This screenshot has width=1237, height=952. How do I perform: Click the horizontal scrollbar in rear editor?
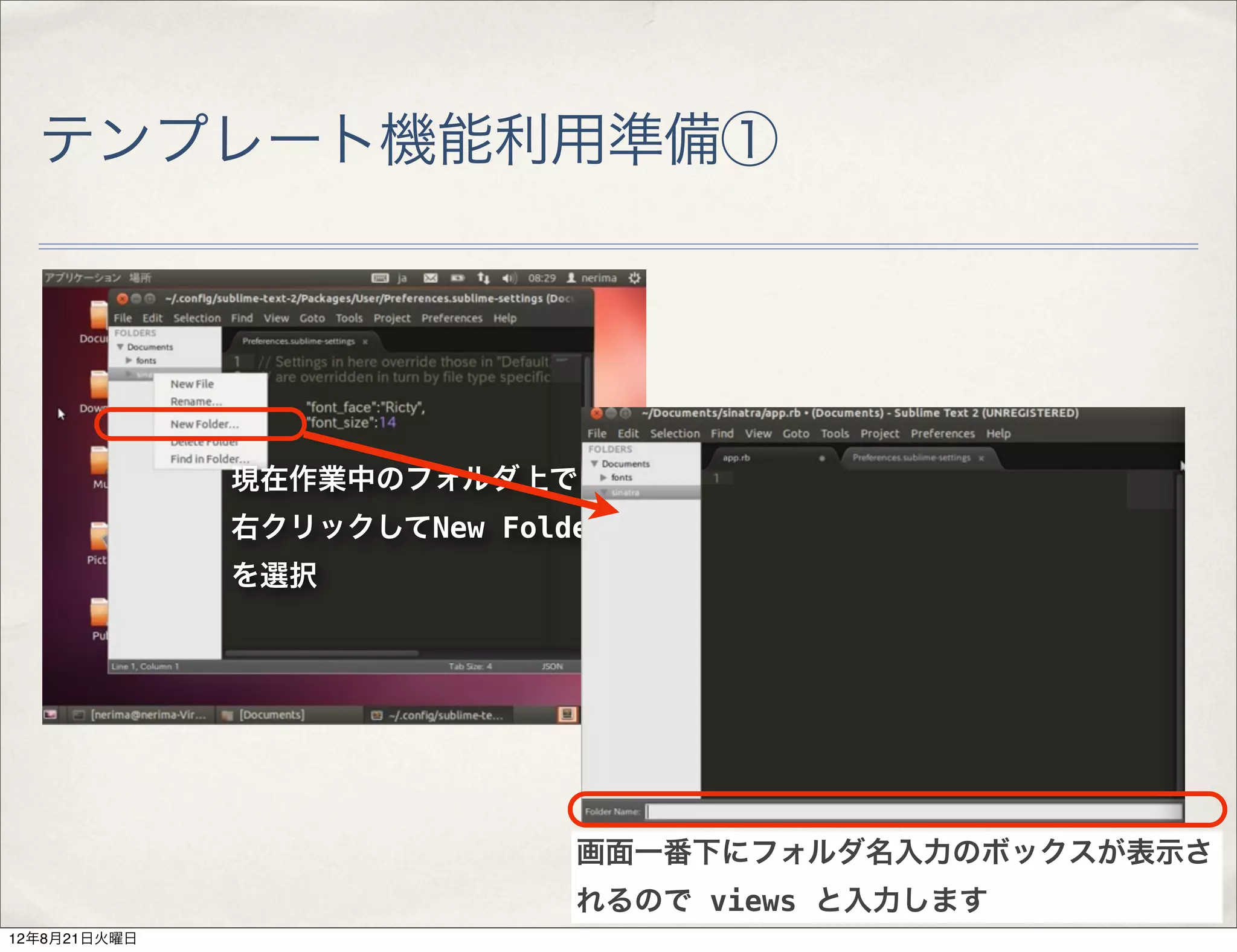(321, 653)
